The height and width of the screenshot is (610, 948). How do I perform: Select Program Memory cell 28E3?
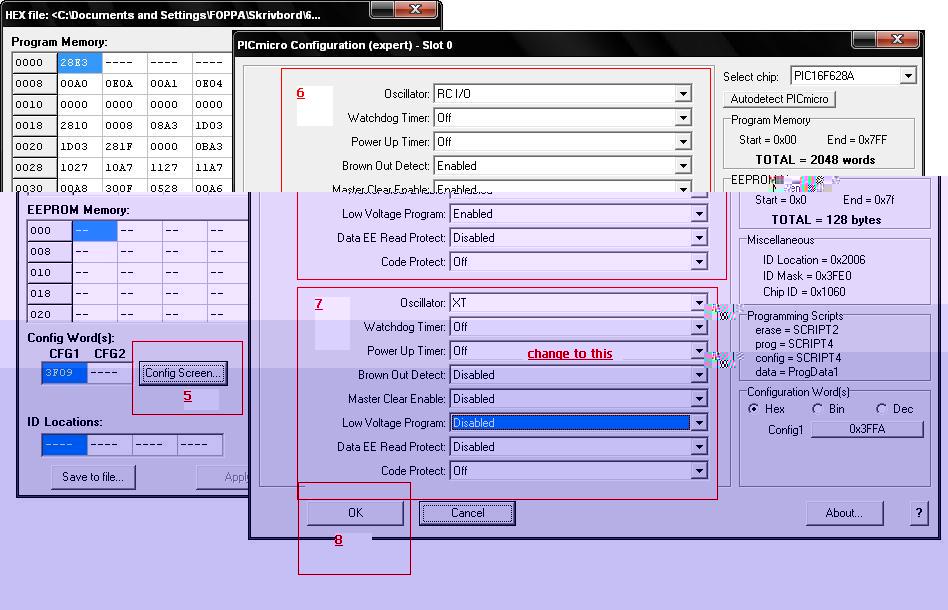tap(80, 62)
